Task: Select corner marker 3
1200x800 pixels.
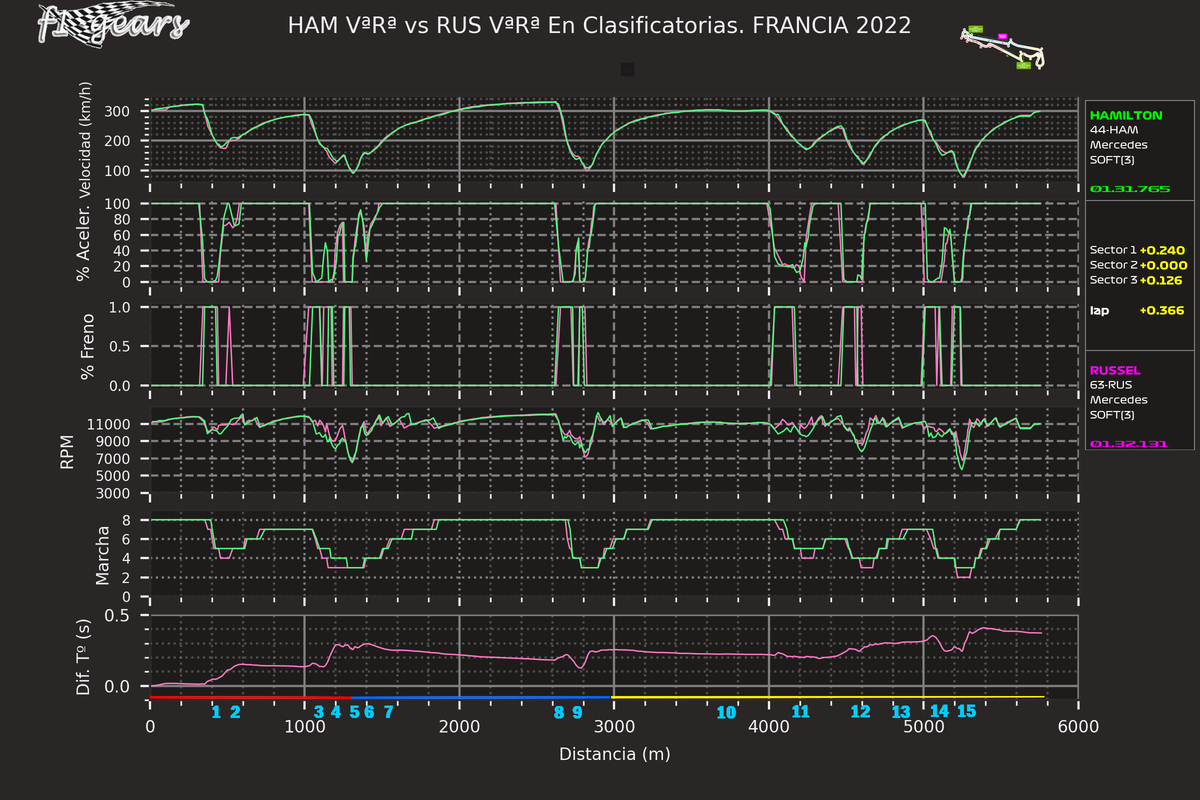Action: pos(319,712)
